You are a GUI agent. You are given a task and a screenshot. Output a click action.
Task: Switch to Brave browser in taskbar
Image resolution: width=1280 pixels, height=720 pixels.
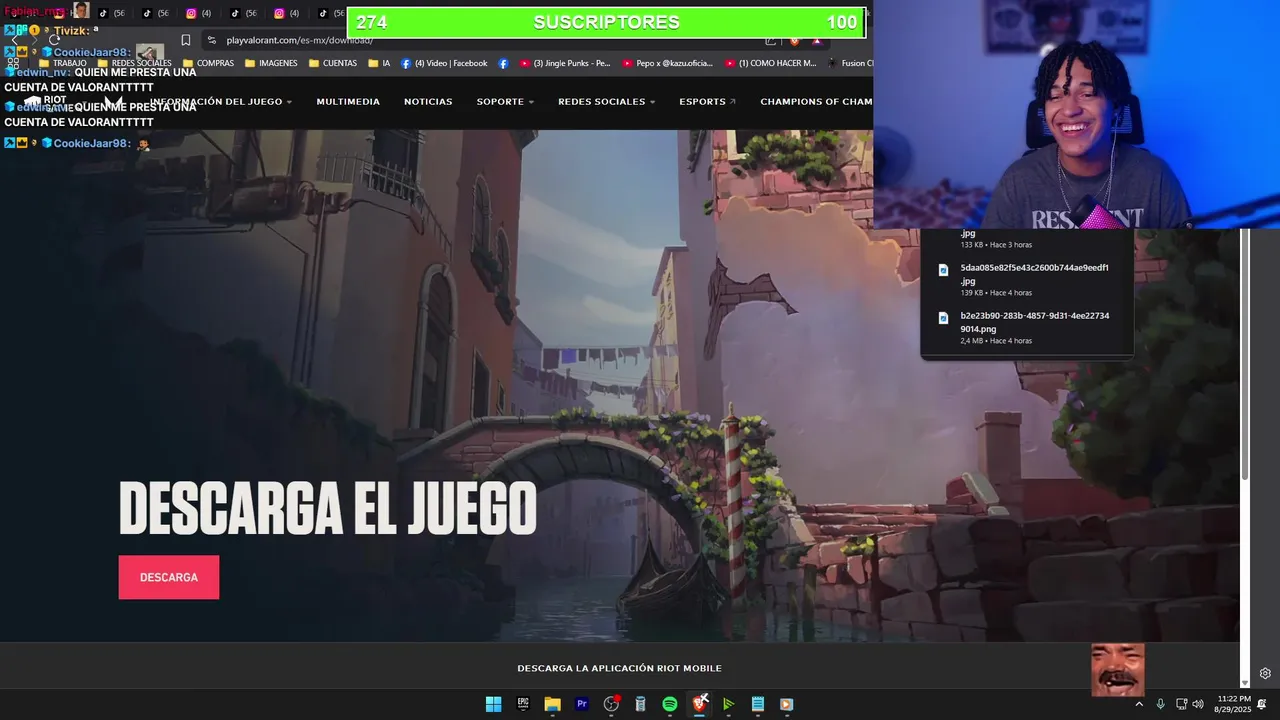[x=700, y=704]
